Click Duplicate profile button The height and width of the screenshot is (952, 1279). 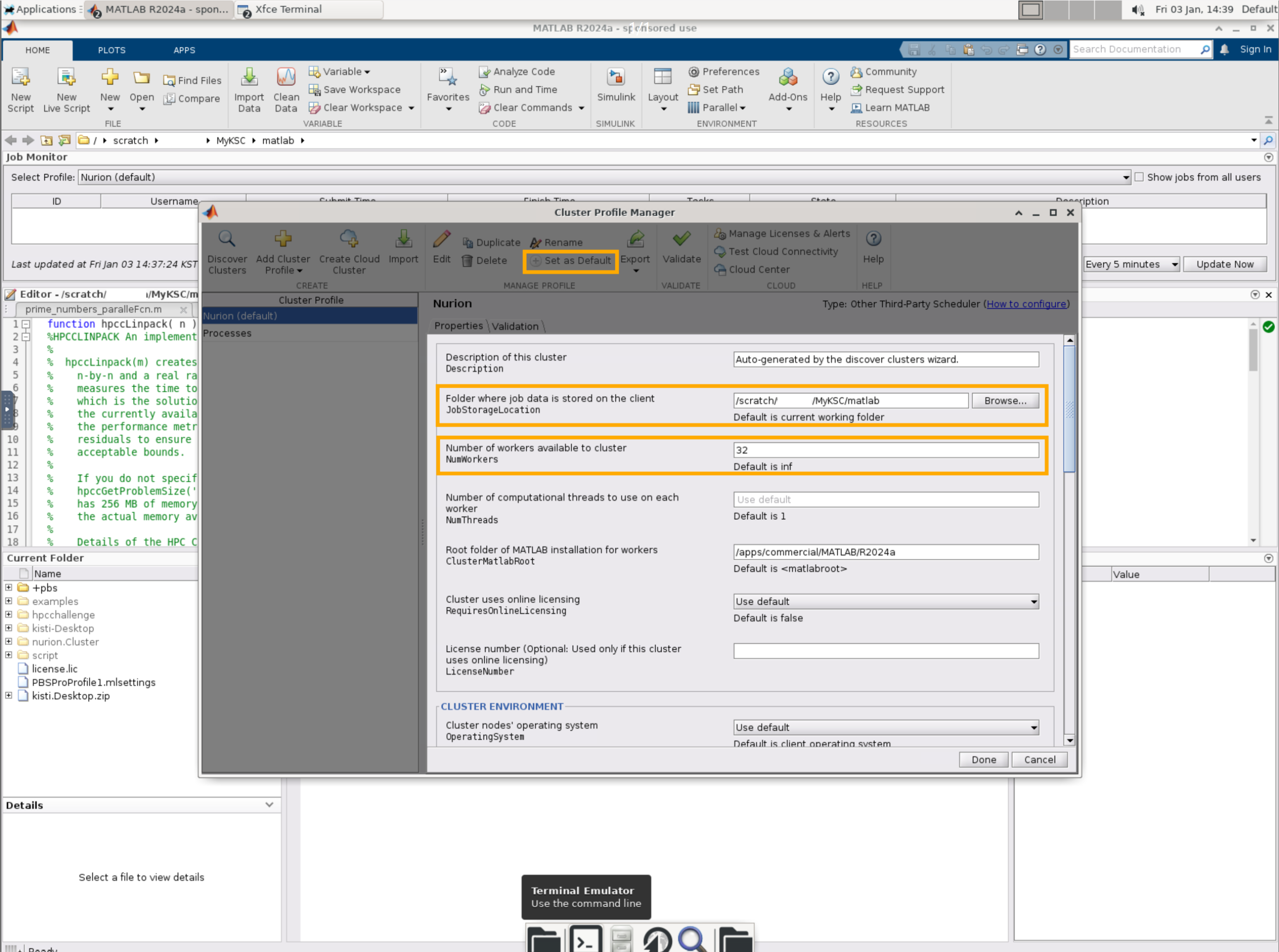[x=492, y=243]
